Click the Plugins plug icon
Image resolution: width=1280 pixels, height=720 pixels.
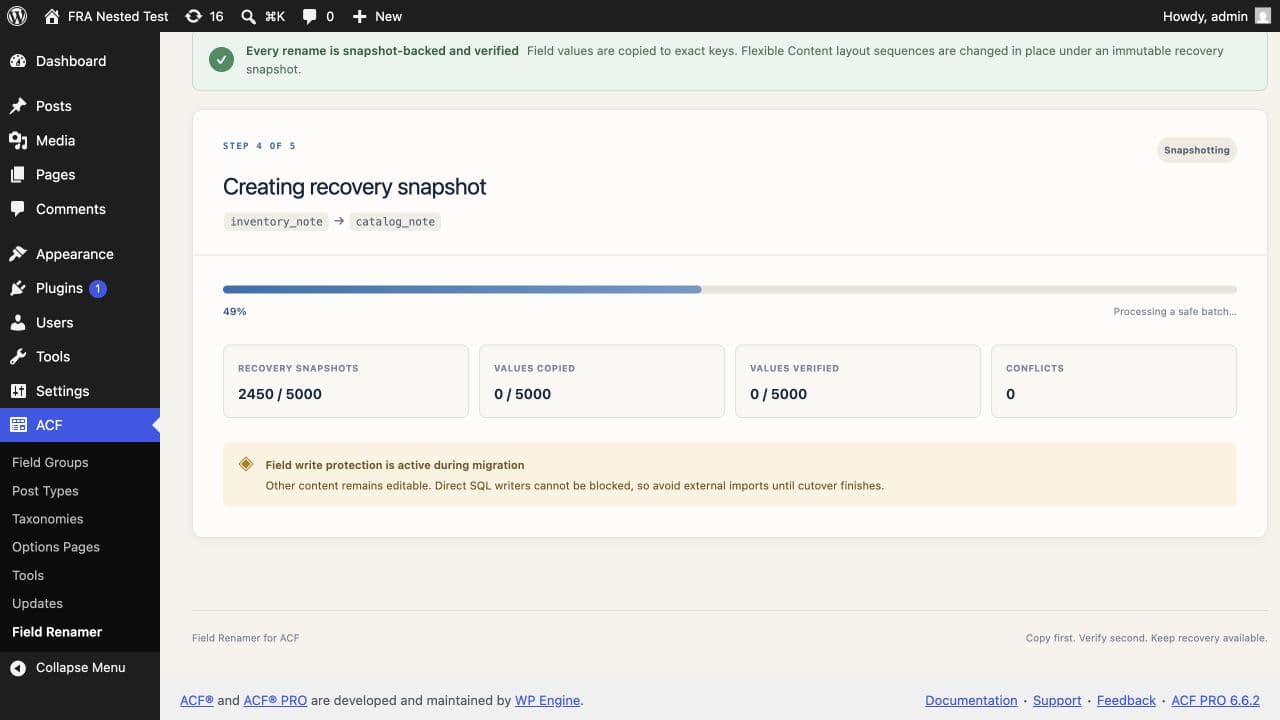18,288
